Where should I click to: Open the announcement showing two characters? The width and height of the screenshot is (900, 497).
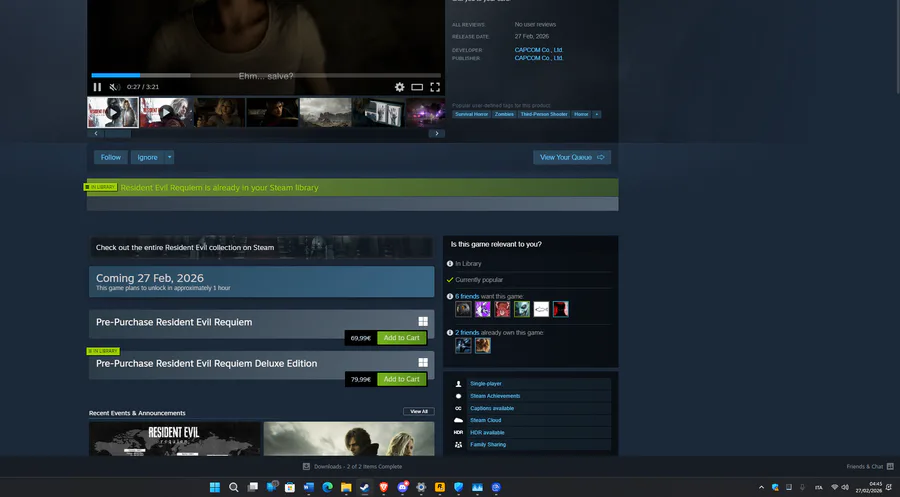[x=349, y=438]
